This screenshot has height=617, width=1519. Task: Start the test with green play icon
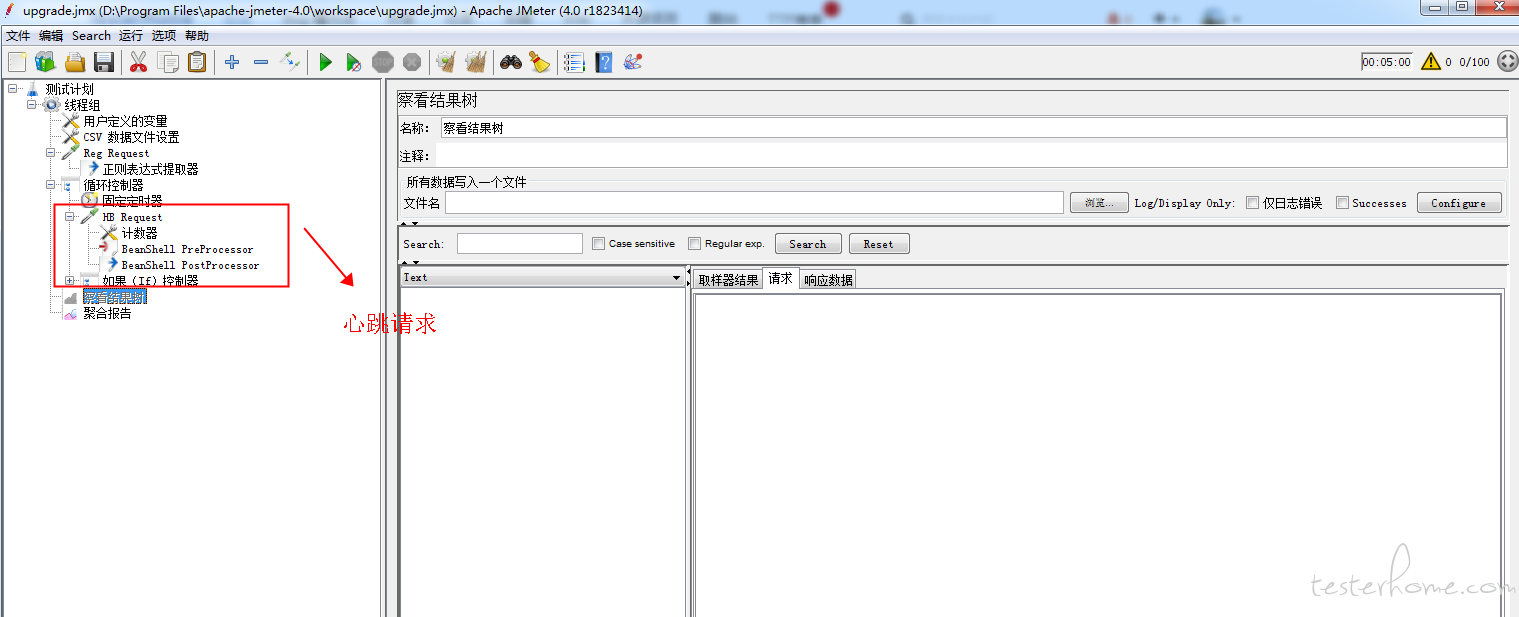(x=325, y=62)
